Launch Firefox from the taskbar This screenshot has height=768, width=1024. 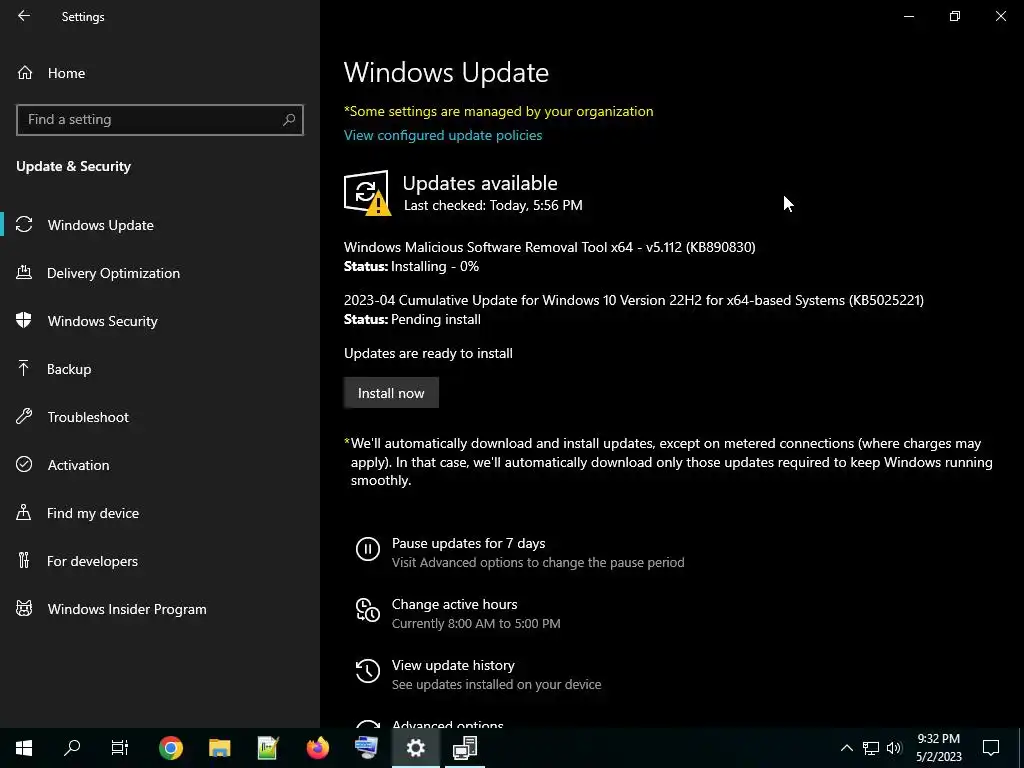pyautogui.click(x=317, y=748)
